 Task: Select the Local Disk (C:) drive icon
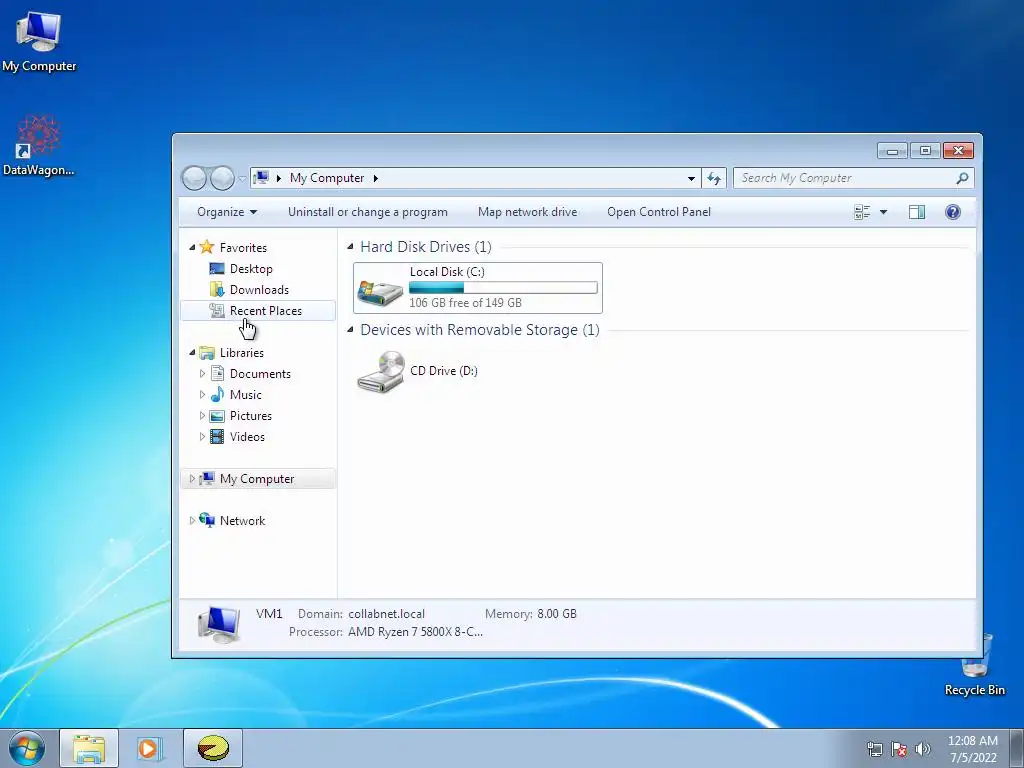381,291
